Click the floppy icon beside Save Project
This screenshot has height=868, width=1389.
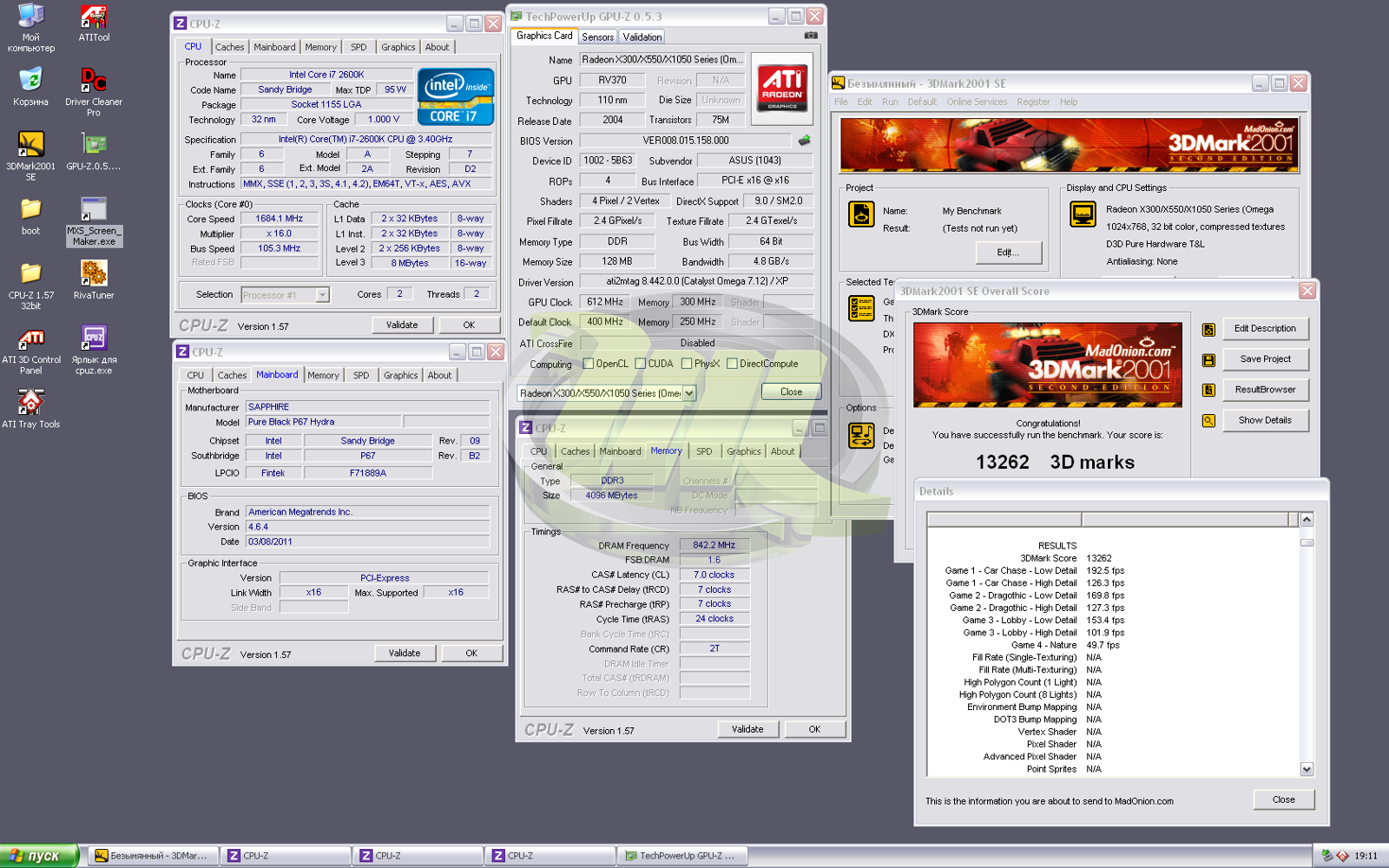point(1208,360)
